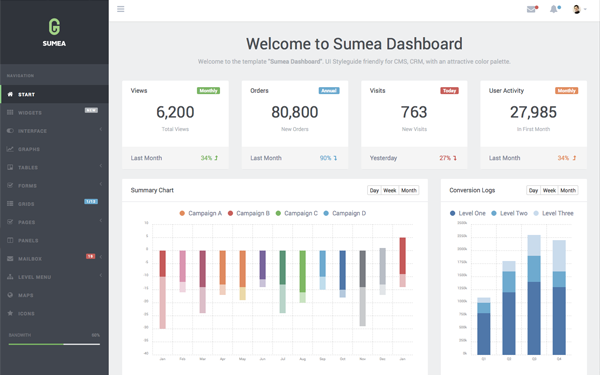Click the red count badge beside Mailbox

coord(90,256)
